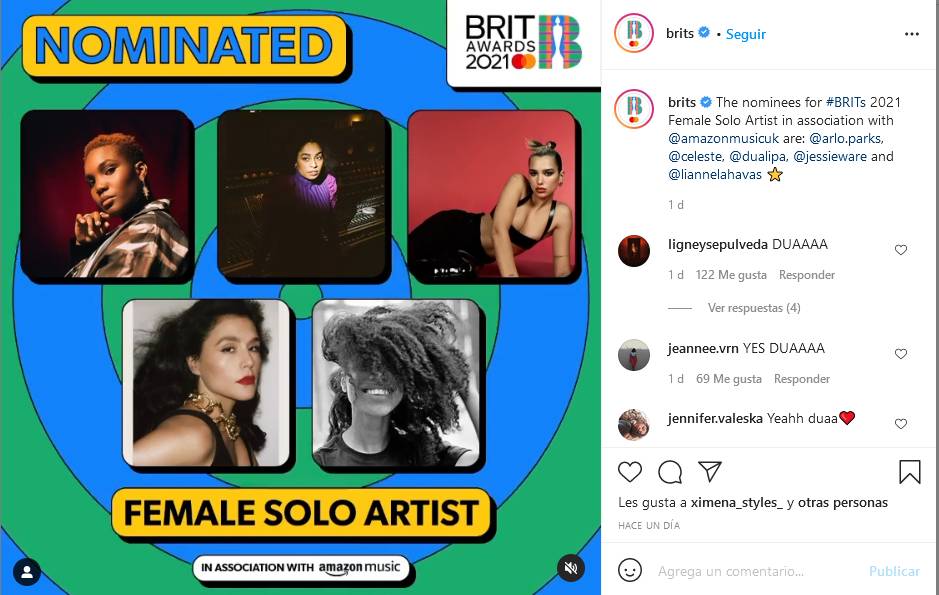Unmute video using the speaker icon
The height and width of the screenshot is (595, 939).
coord(571,568)
